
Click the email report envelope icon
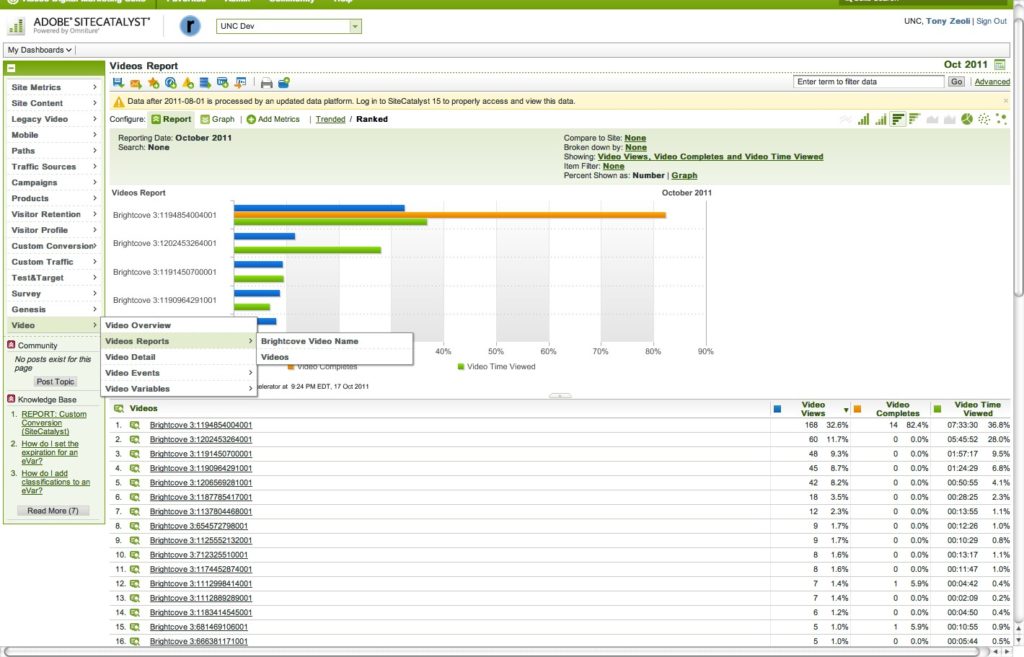point(136,82)
